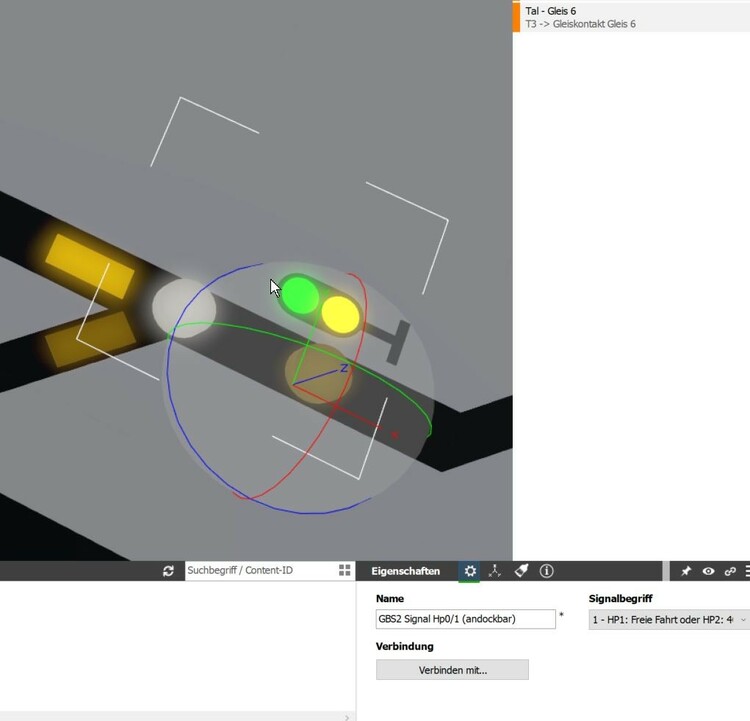Screen dimensions: 750x721
Task: Click the T3 -> Gleiskontakt Gleis 6 subtitle
Action: [x=580, y=24]
